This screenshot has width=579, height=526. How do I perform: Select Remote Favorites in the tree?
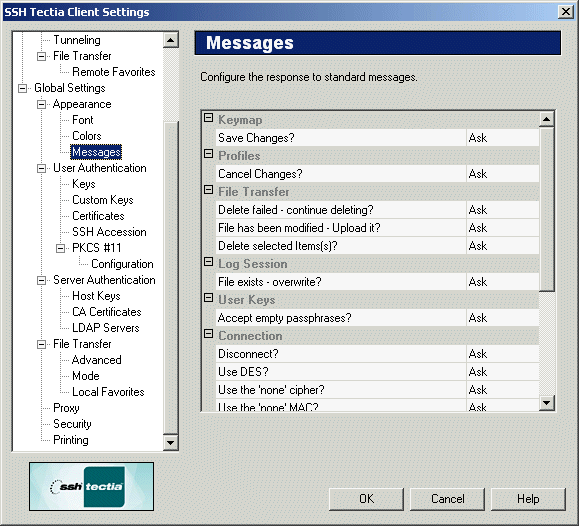click(114, 72)
